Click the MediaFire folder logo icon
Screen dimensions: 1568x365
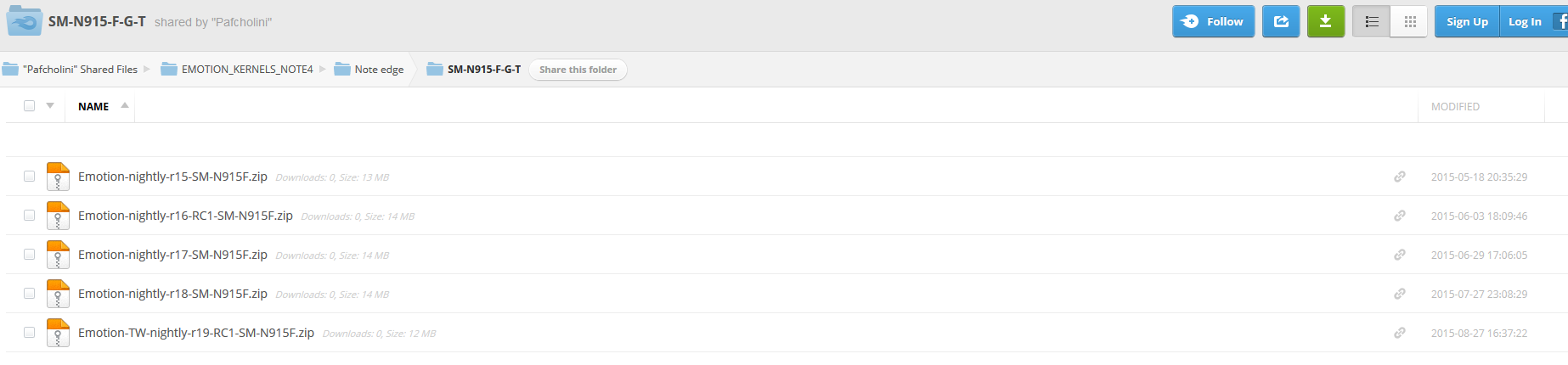24,21
